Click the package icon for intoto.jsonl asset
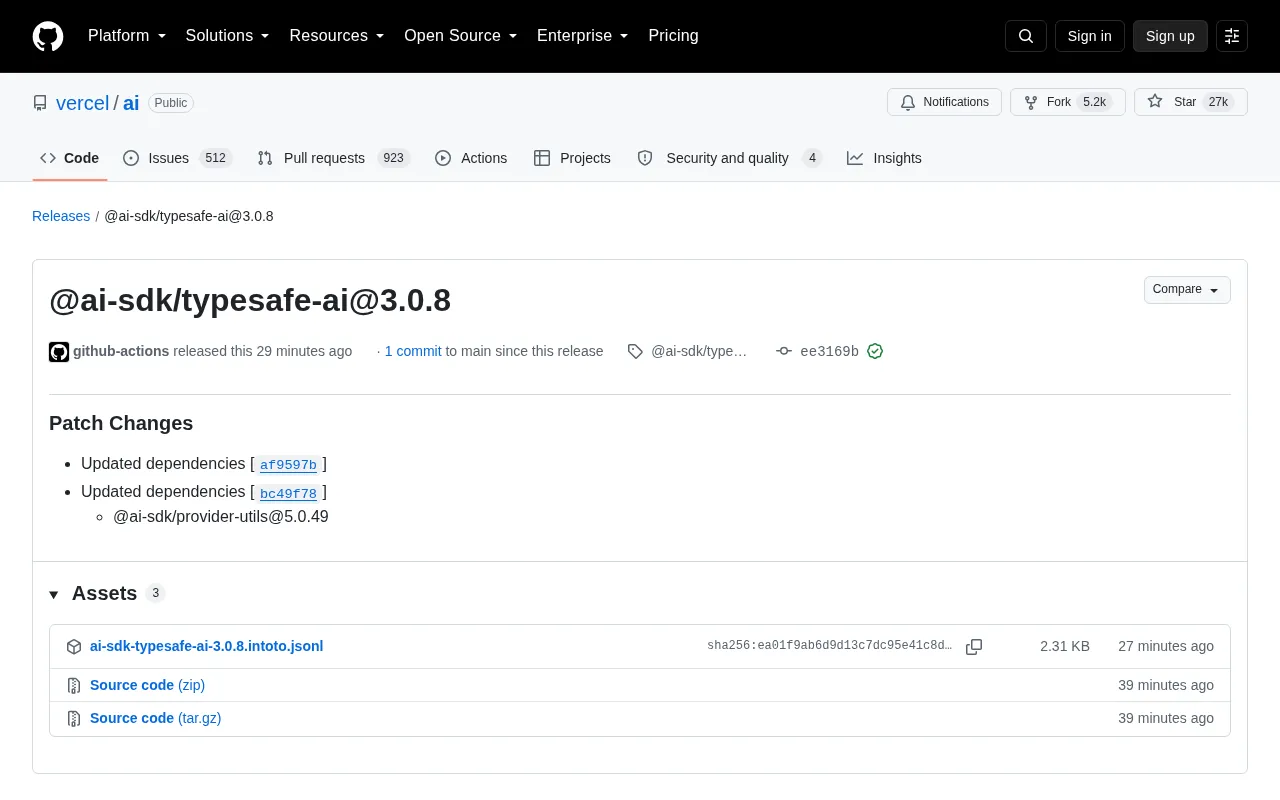 click(74, 647)
